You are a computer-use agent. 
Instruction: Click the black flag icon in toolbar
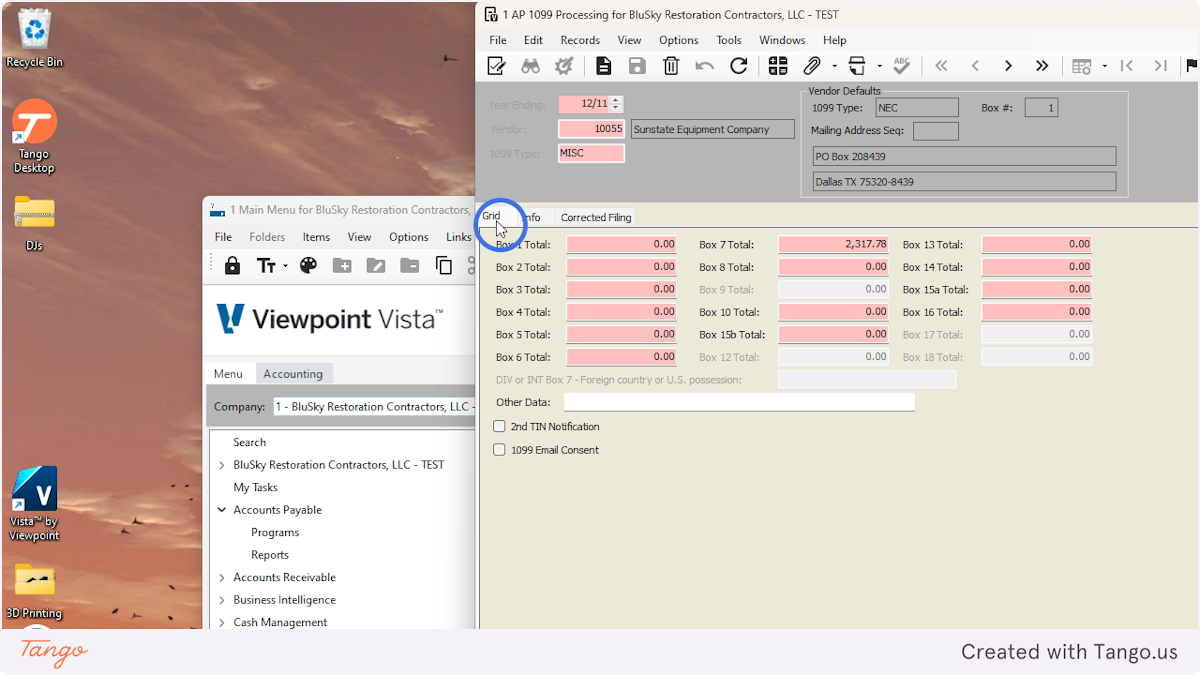(x=1192, y=66)
